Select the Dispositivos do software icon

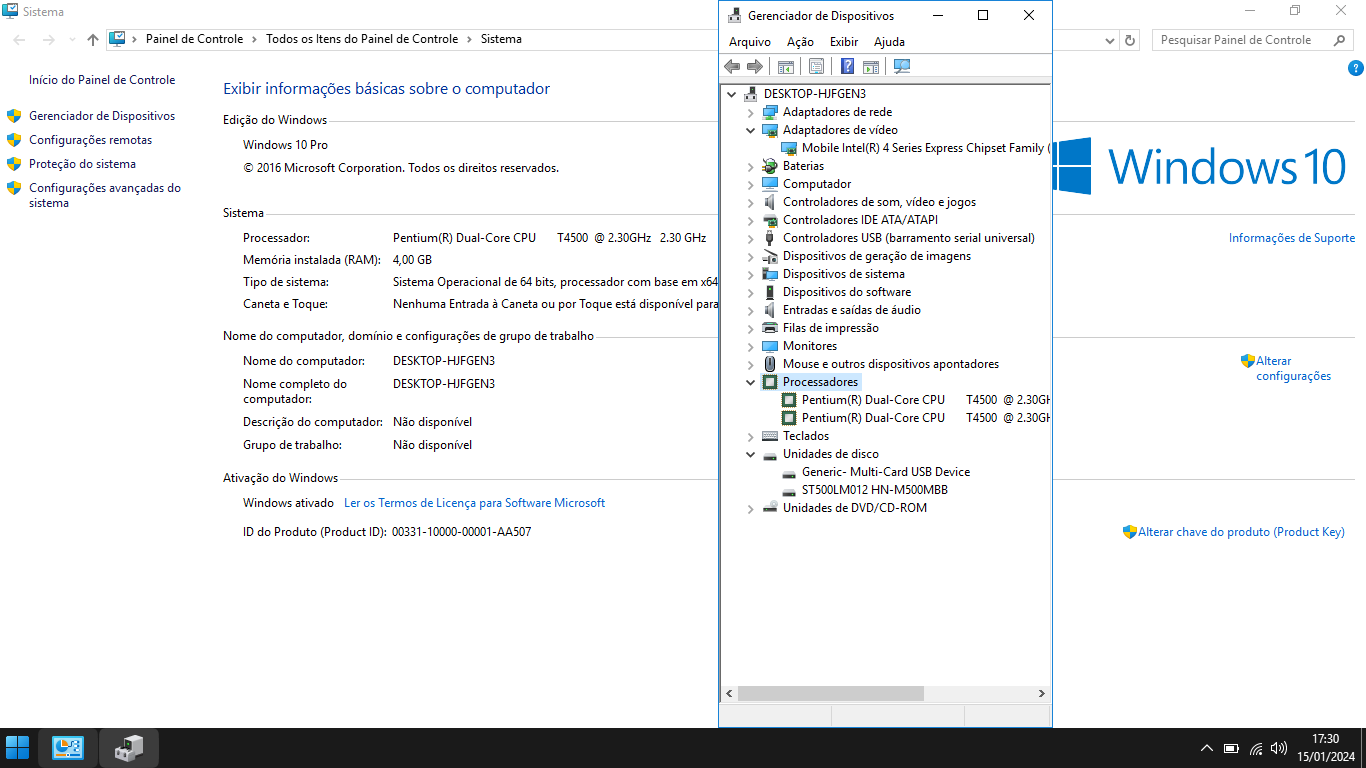pos(770,292)
